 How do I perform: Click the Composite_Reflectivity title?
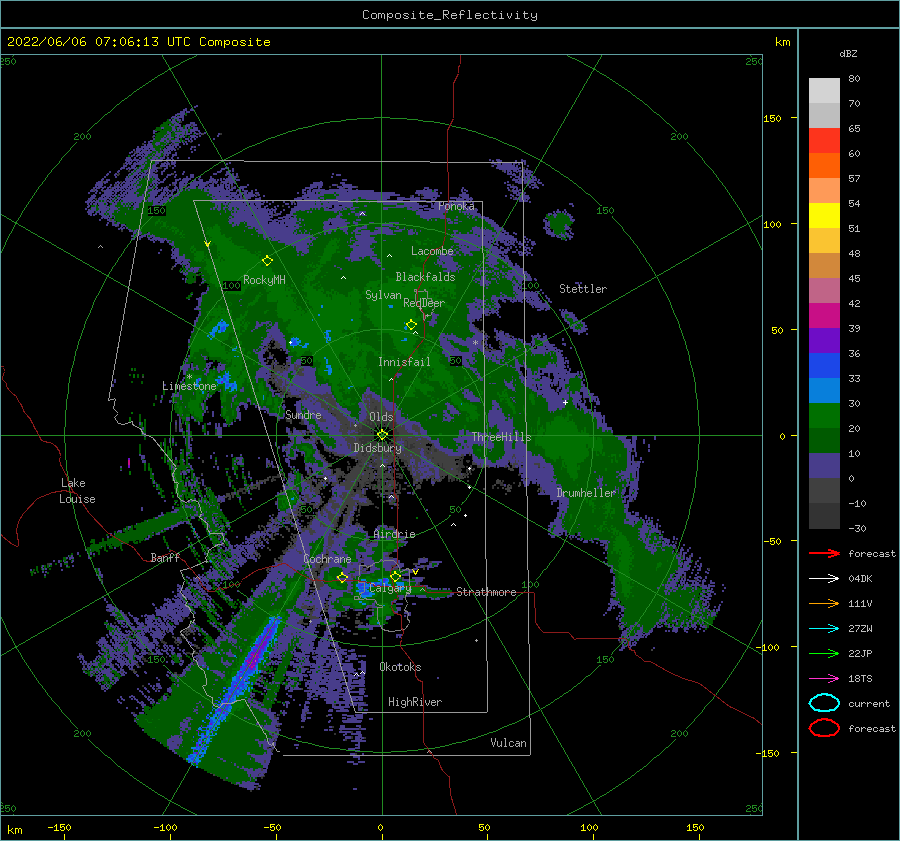pos(450,15)
